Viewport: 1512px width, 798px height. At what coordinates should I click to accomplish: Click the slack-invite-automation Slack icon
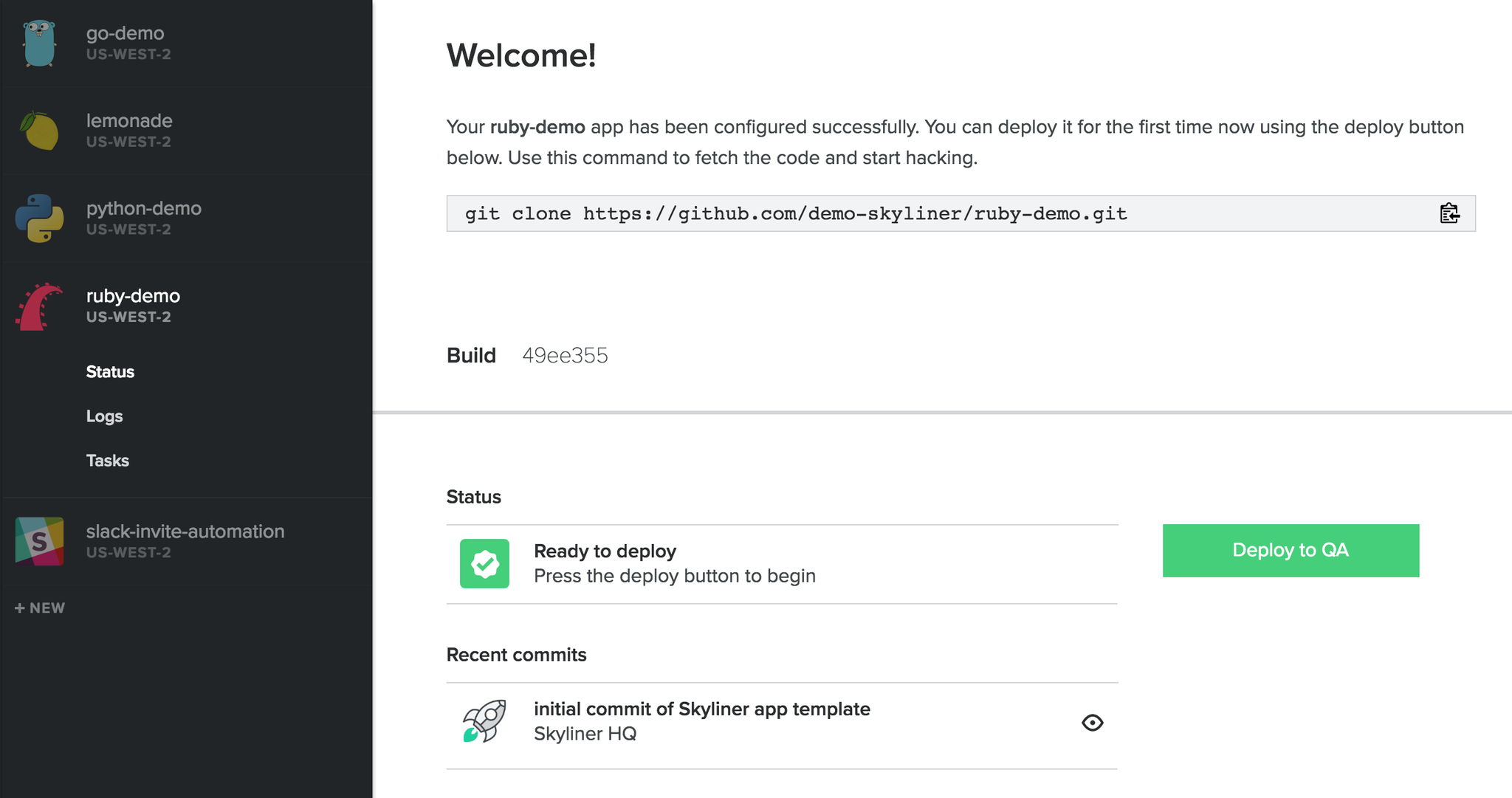click(39, 541)
